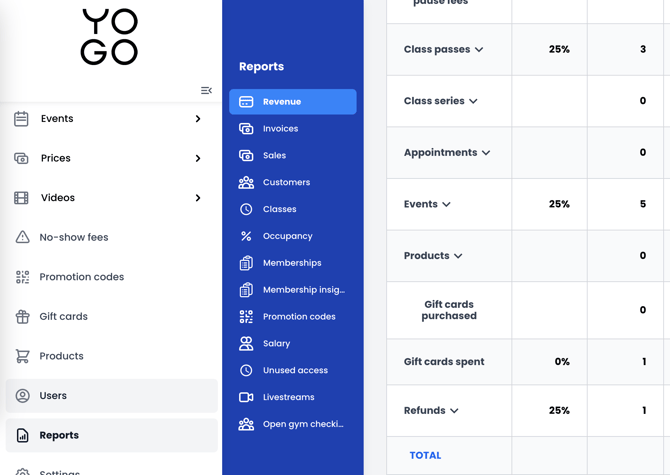Click the Salary person icon
The height and width of the screenshot is (475, 670).
[246, 343]
